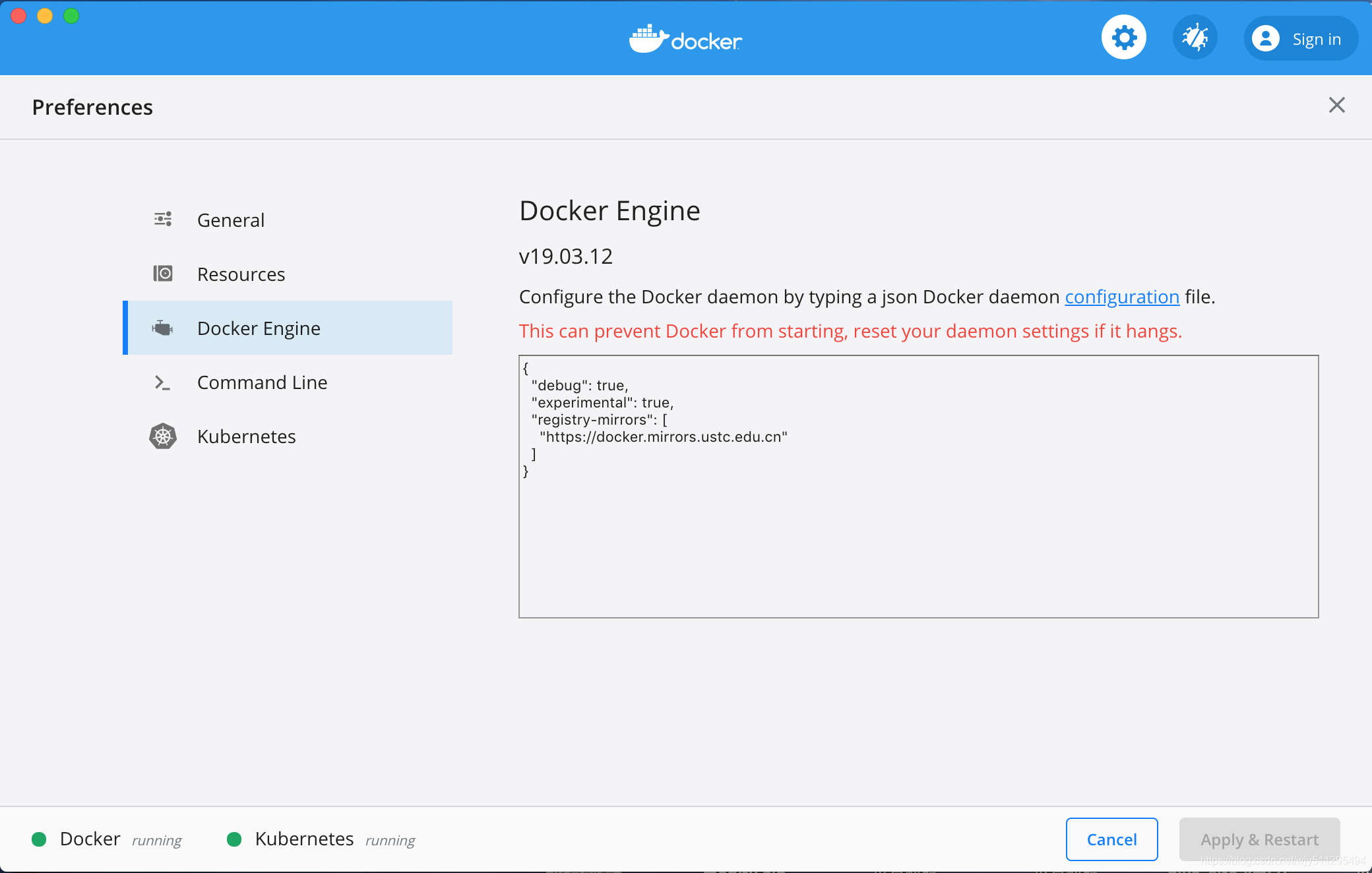The image size is (1372, 873).
Task: Click the user avatar icon
Action: [1265, 39]
